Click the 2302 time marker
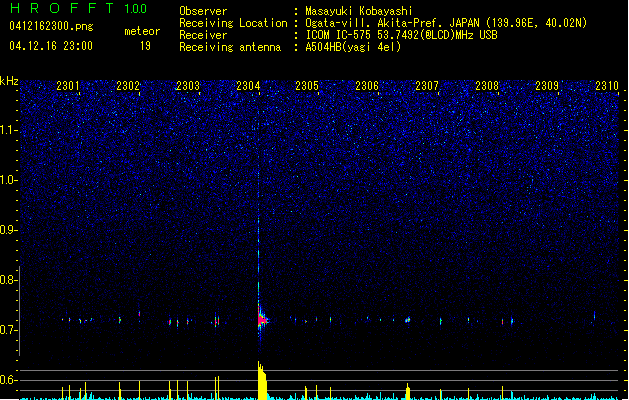629x400 pixels. tap(128, 86)
